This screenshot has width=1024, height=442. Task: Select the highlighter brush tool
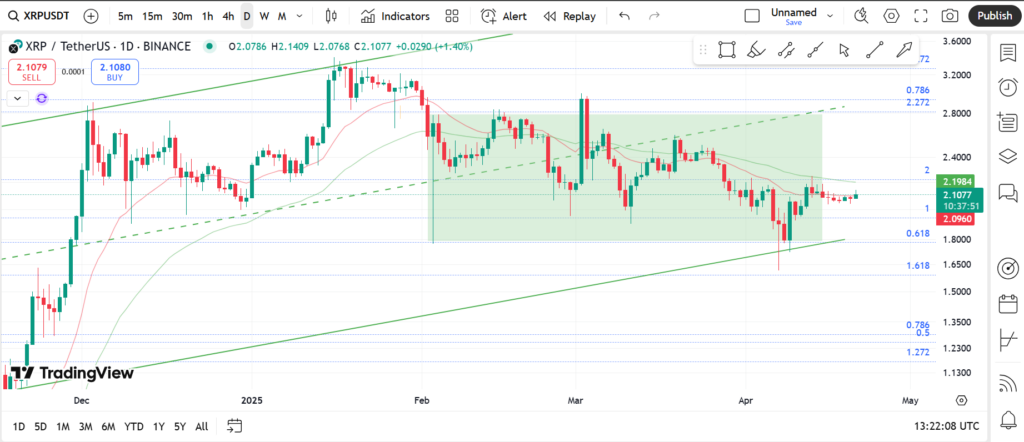point(756,50)
